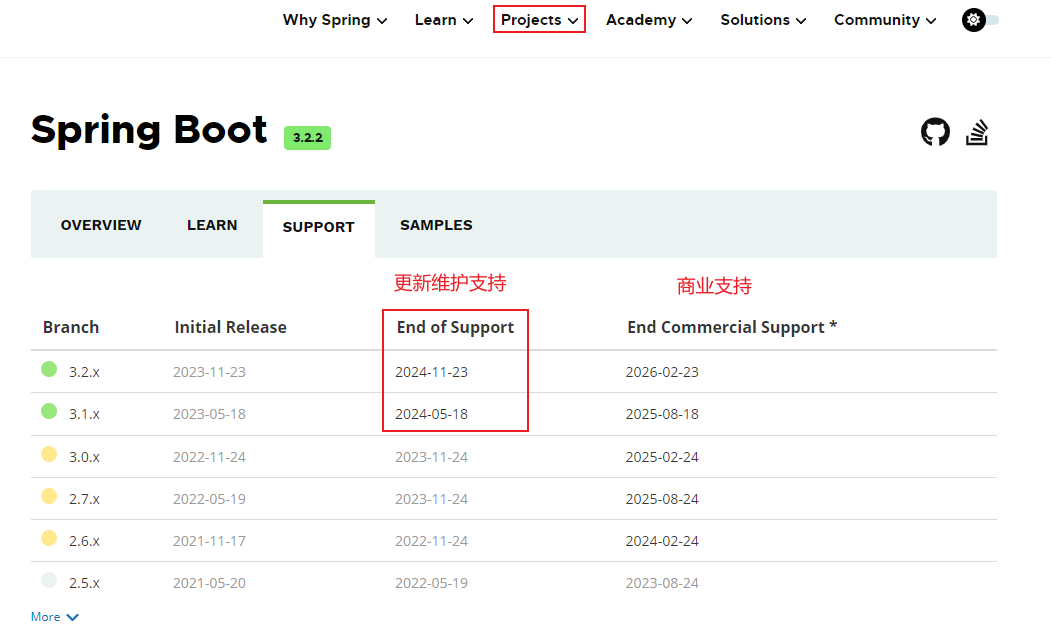The height and width of the screenshot is (642, 1051).
Task: Open the Academy navigation menu
Action: pos(648,20)
